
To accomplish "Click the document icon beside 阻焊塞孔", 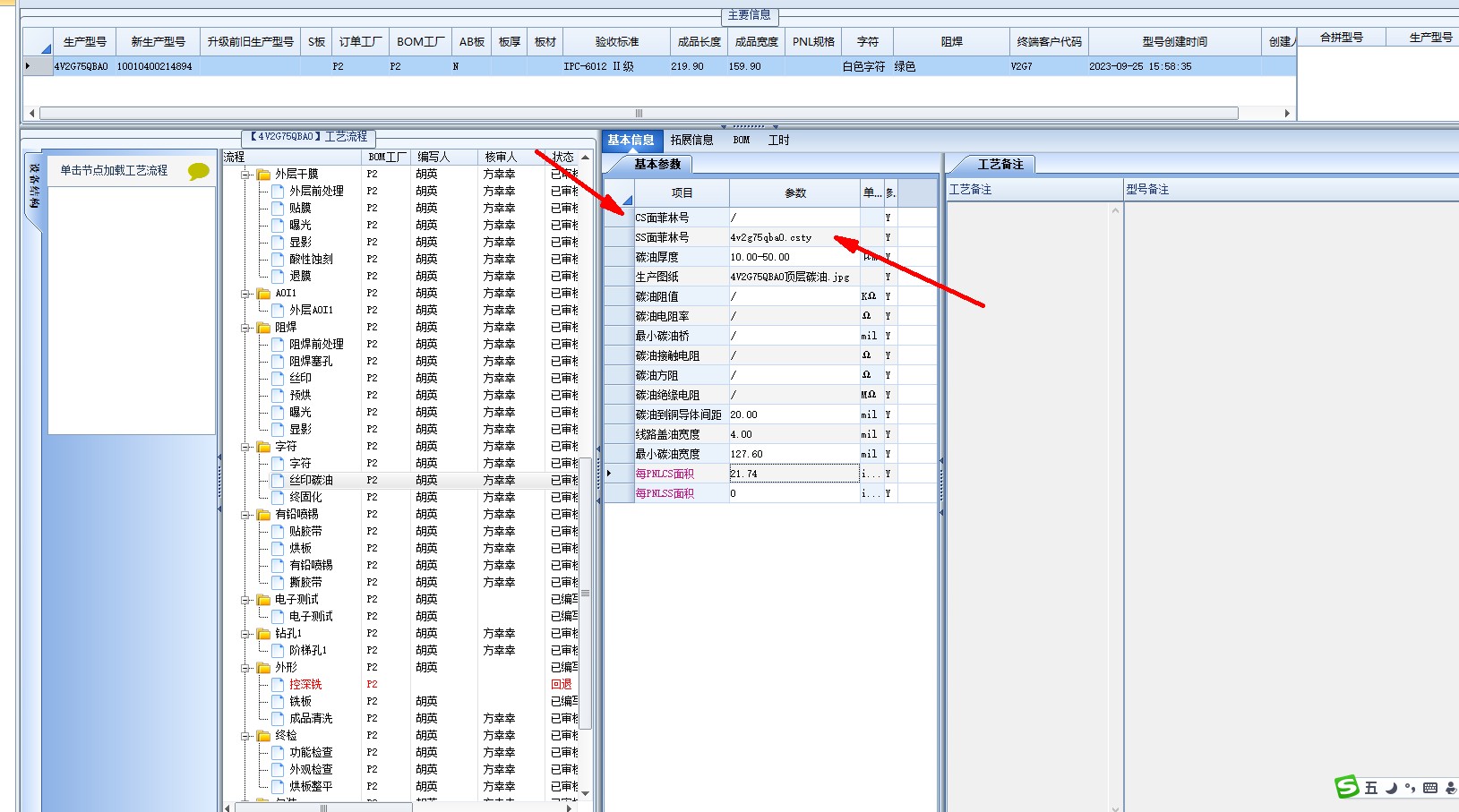I will coord(278,362).
